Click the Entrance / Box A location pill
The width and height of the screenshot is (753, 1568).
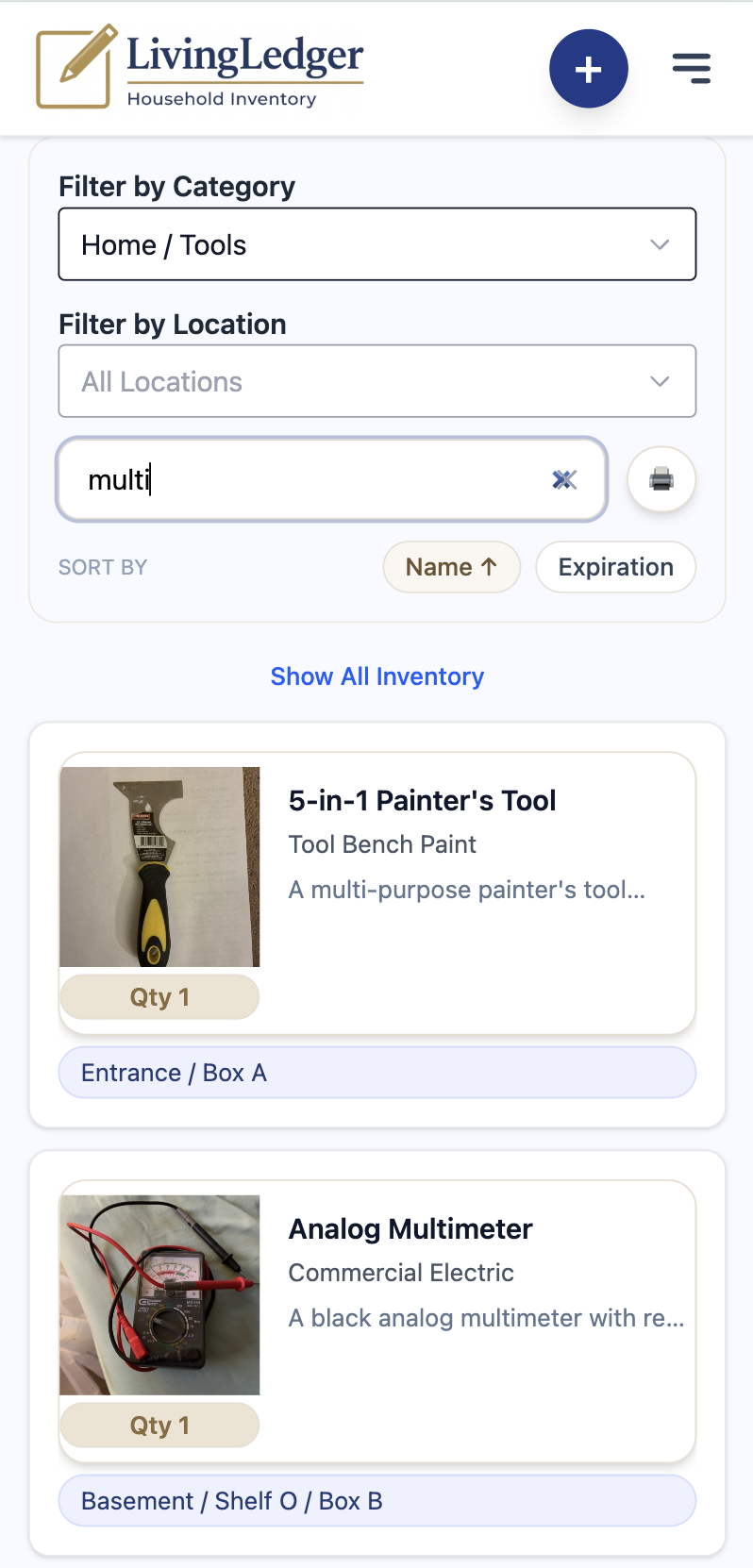point(376,1072)
